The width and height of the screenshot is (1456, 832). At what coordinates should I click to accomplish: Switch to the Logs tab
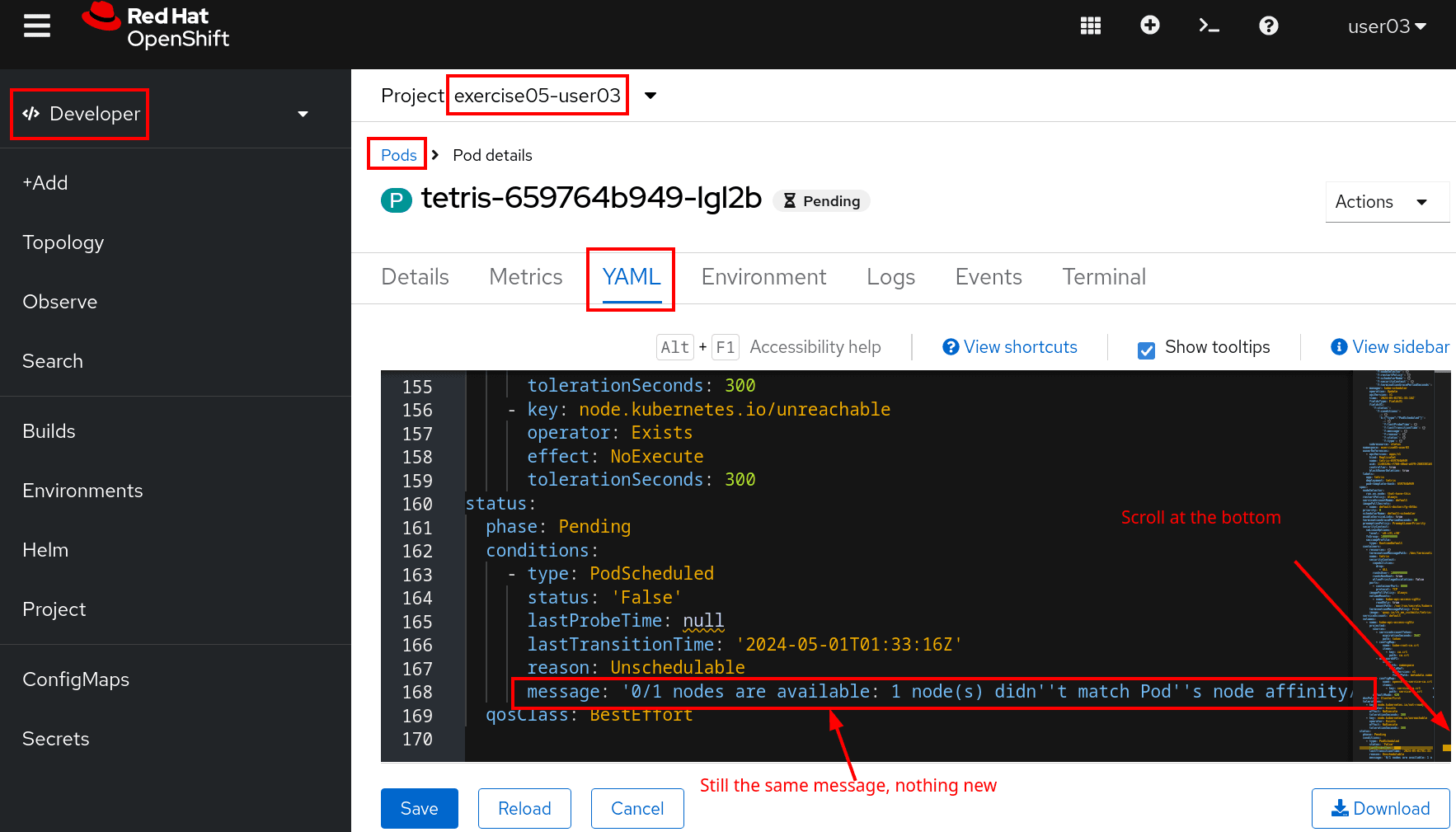tap(890, 277)
